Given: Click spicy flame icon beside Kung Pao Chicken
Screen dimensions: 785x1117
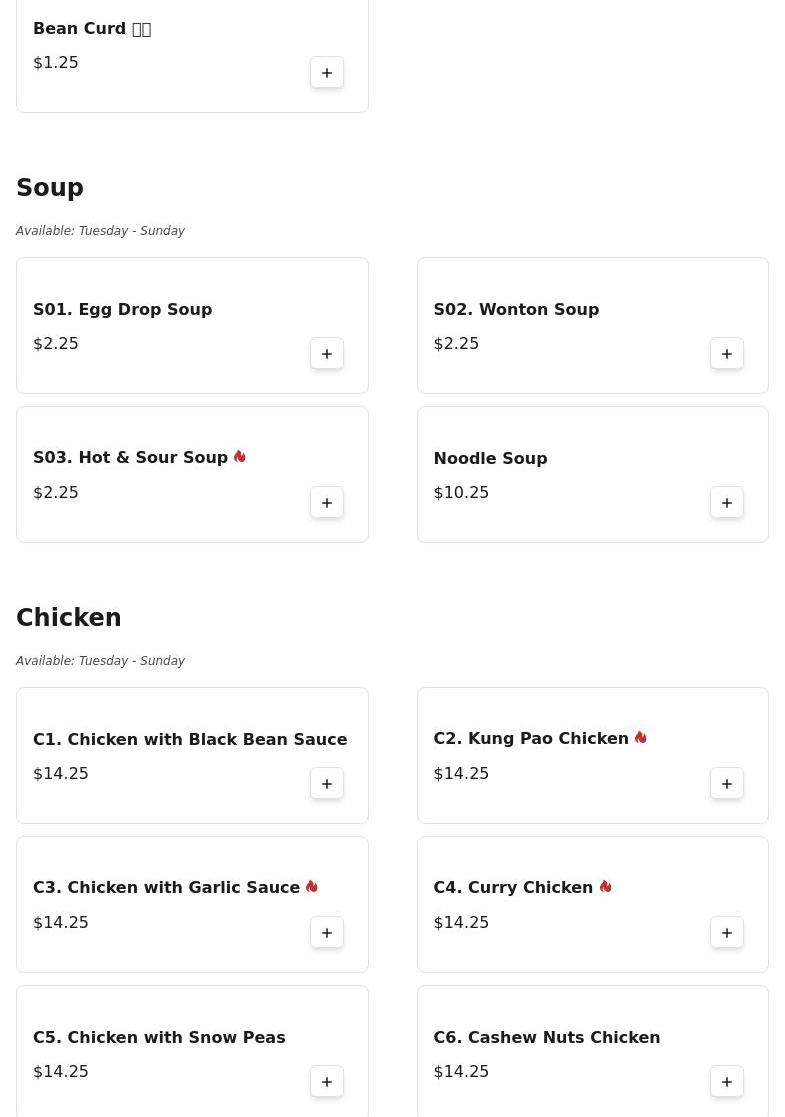Looking at the screenshot, I should [641, 738].
